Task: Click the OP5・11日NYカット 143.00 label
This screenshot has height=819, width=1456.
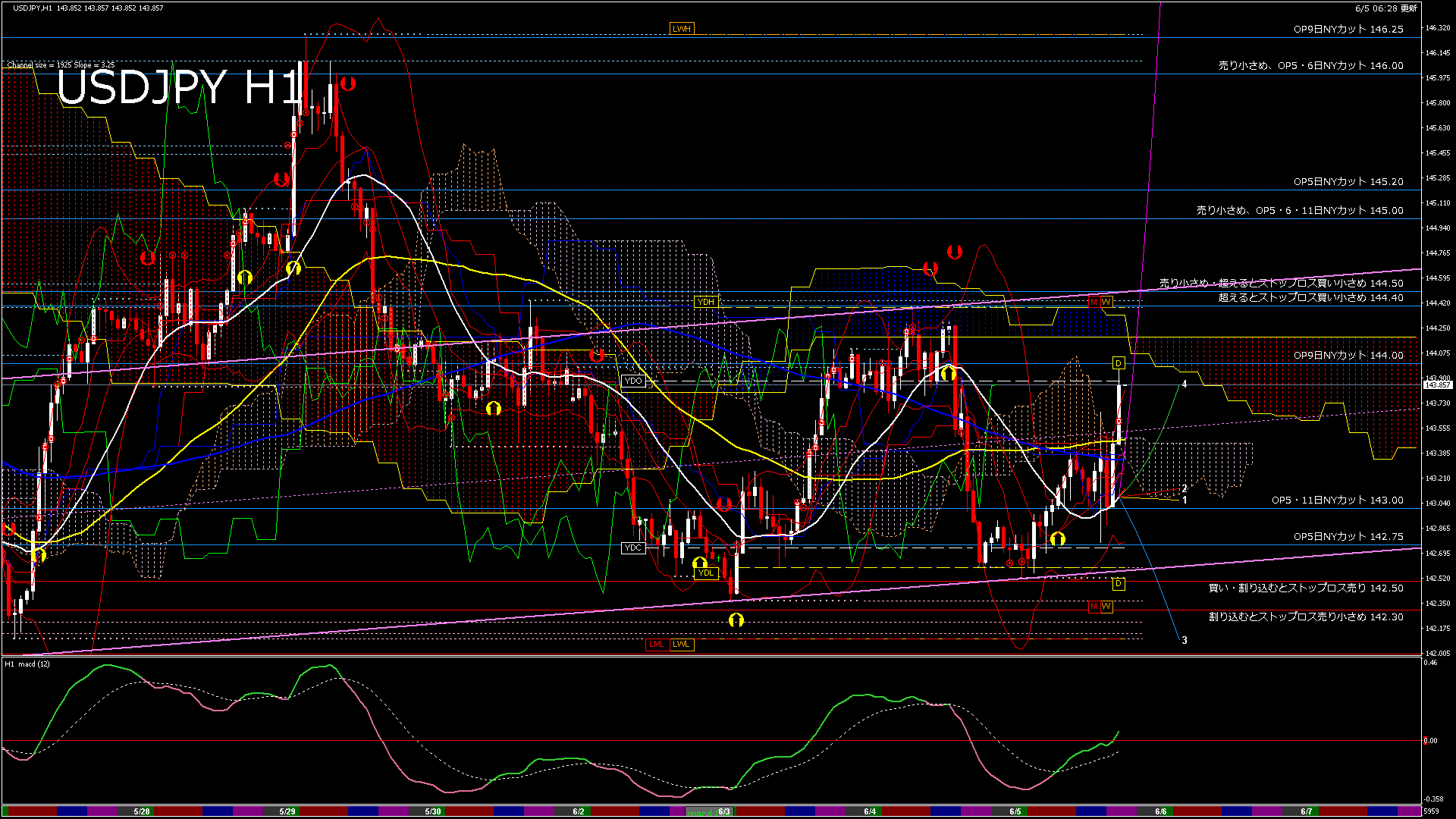Action: 1337,500
